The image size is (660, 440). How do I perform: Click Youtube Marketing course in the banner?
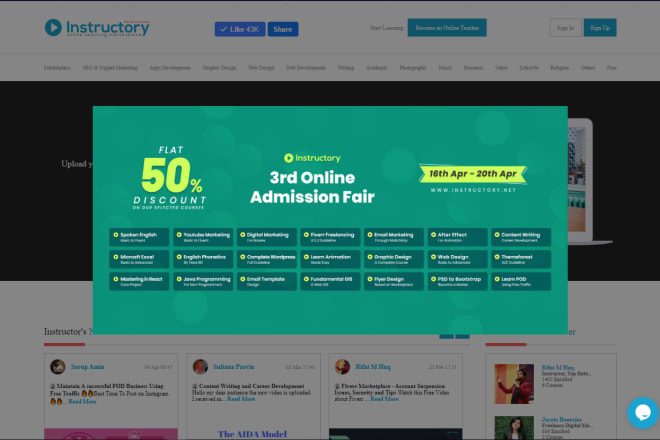click(x=203, y=237)
